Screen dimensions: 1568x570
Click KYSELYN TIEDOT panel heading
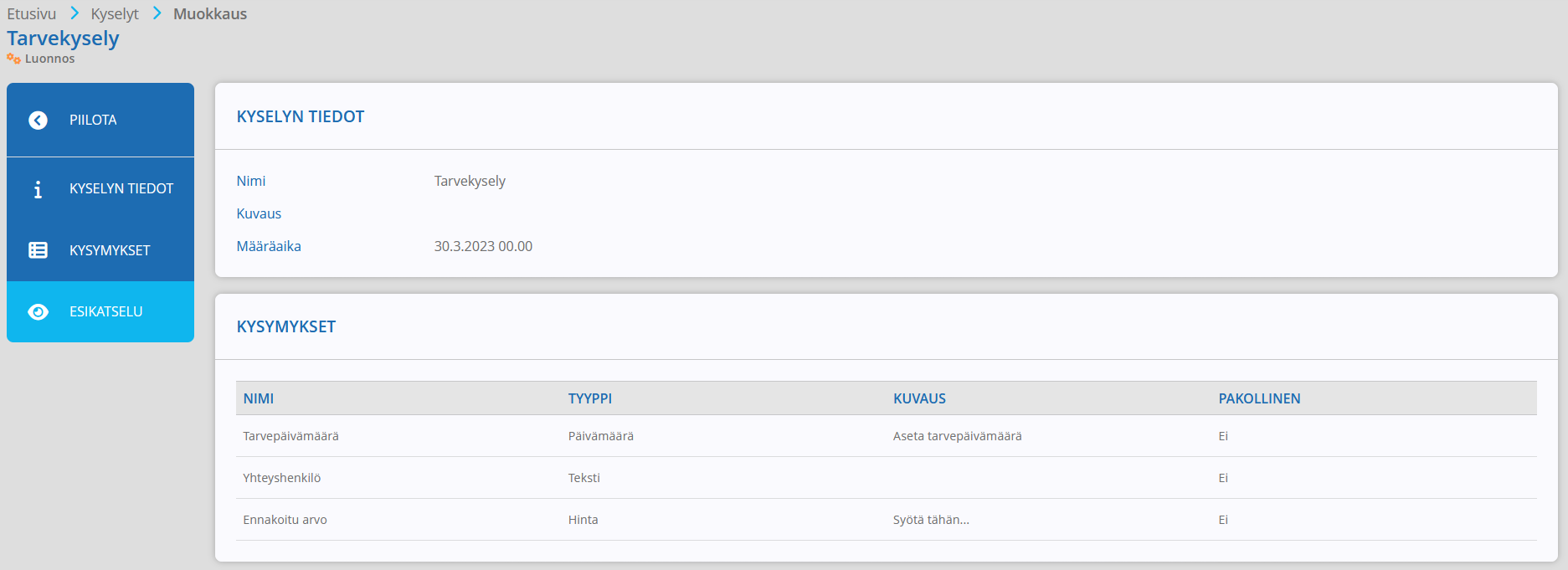click(x=301, y=116)
